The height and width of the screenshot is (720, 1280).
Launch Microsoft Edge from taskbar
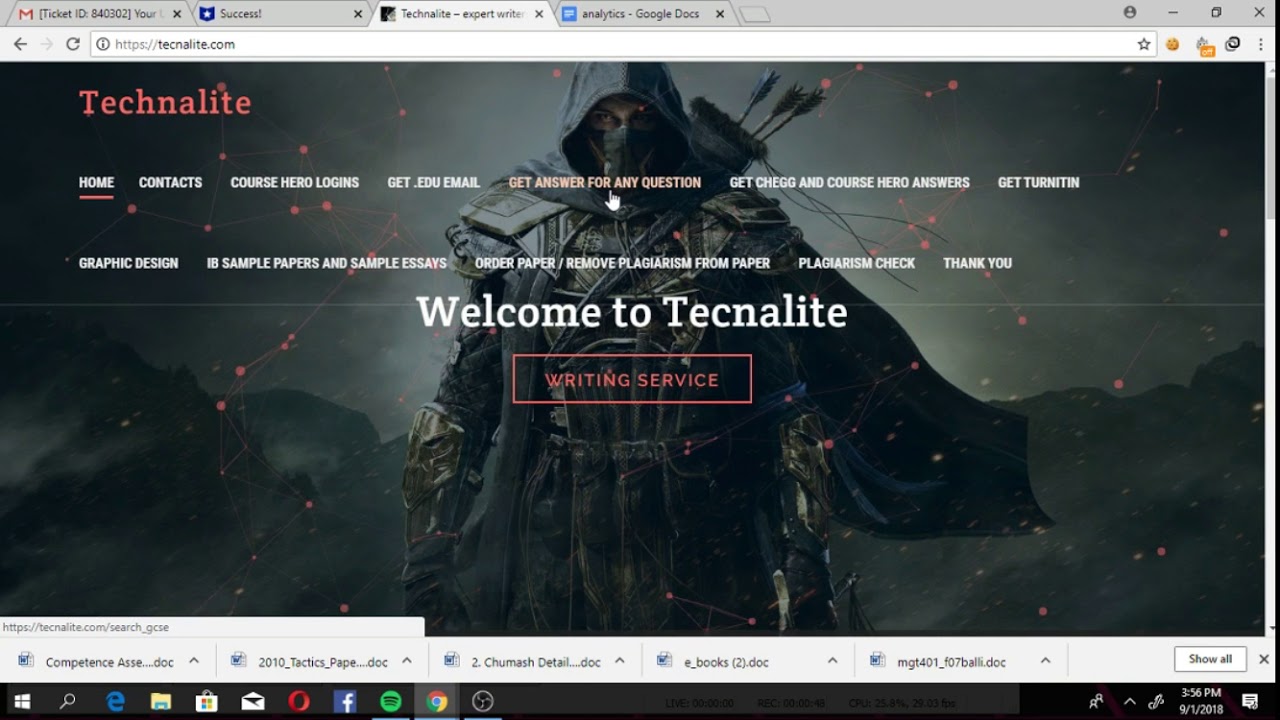[115, 701]
